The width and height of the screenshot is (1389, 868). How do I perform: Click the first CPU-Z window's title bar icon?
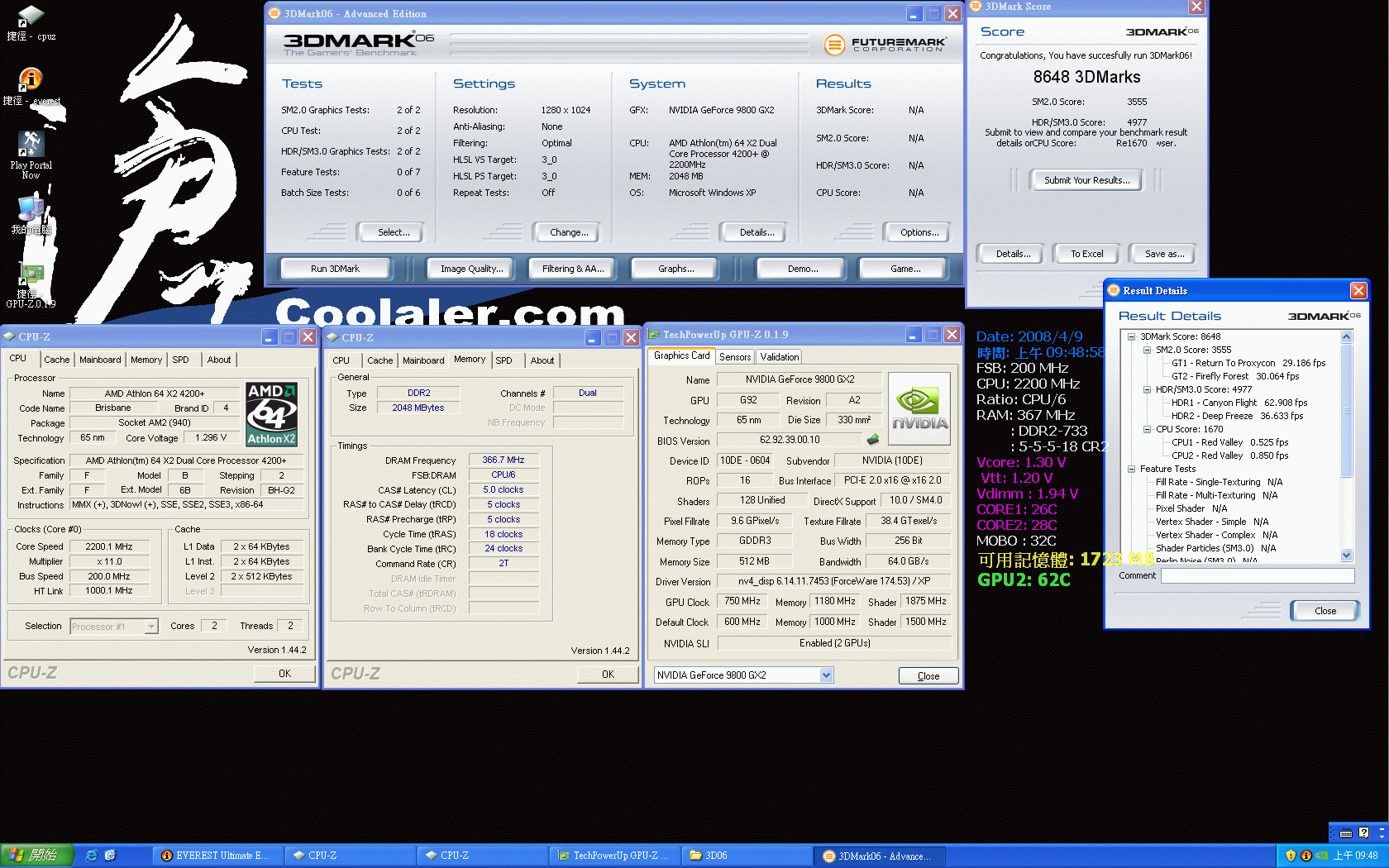pos(9,336)
